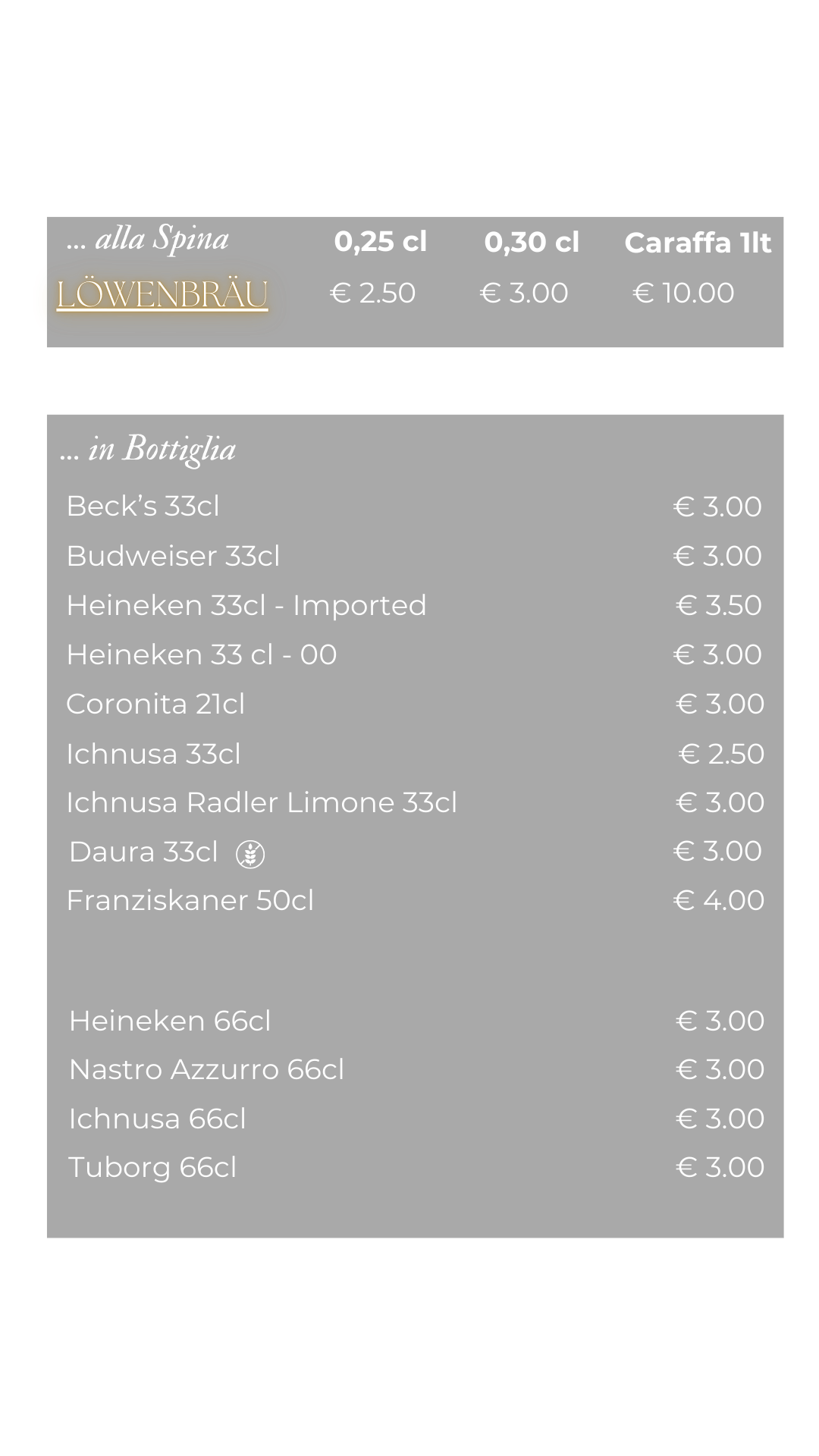Click the gluten-free wheat icon beside Daura
819x1456 pixels.
tap(250, 855)
